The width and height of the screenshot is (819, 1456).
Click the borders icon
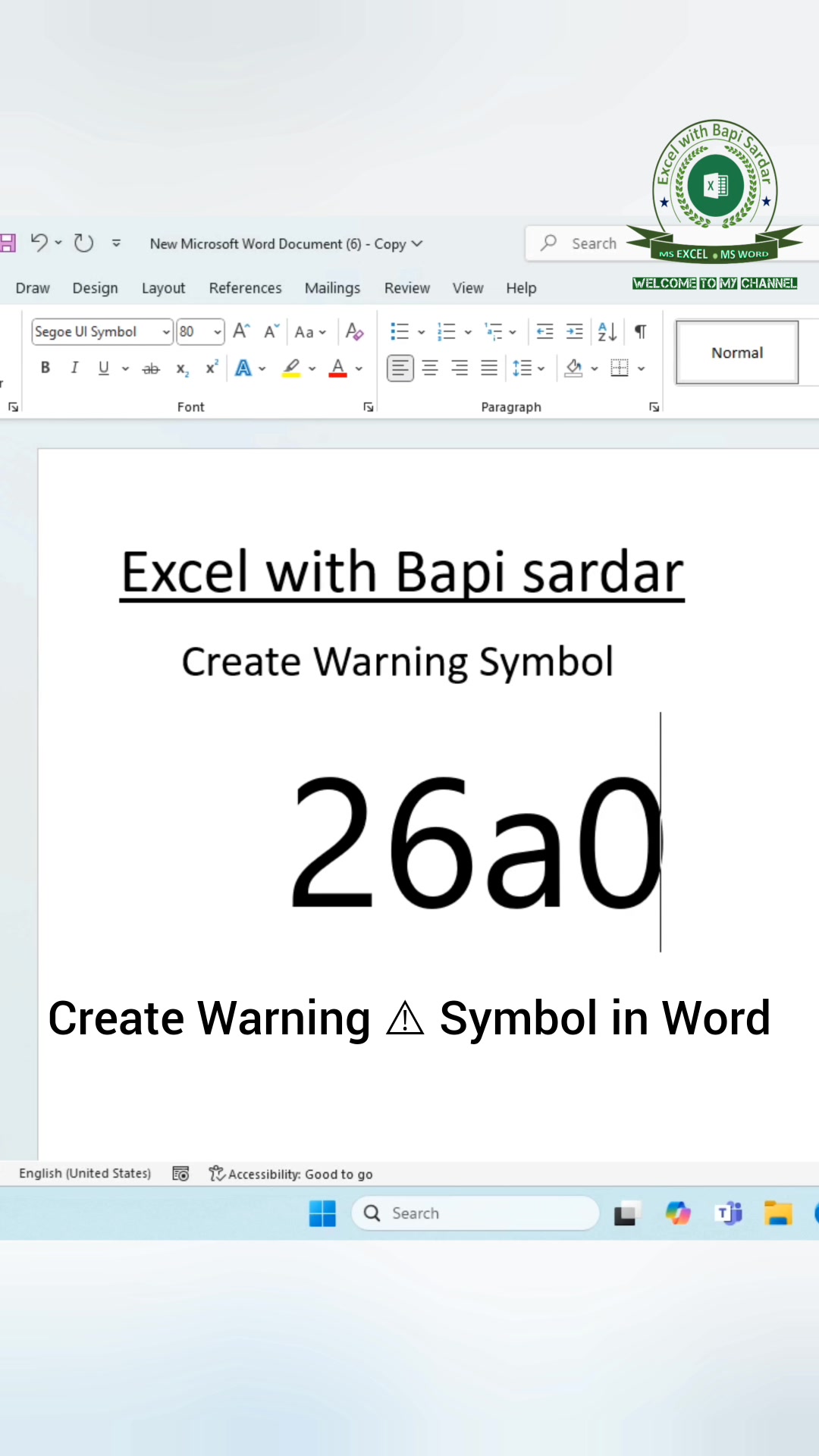coord(620,369)
